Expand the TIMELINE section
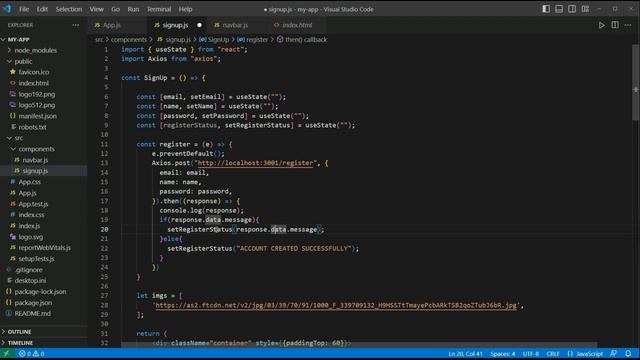Screen dimensions: 640x360 point(20,343)
